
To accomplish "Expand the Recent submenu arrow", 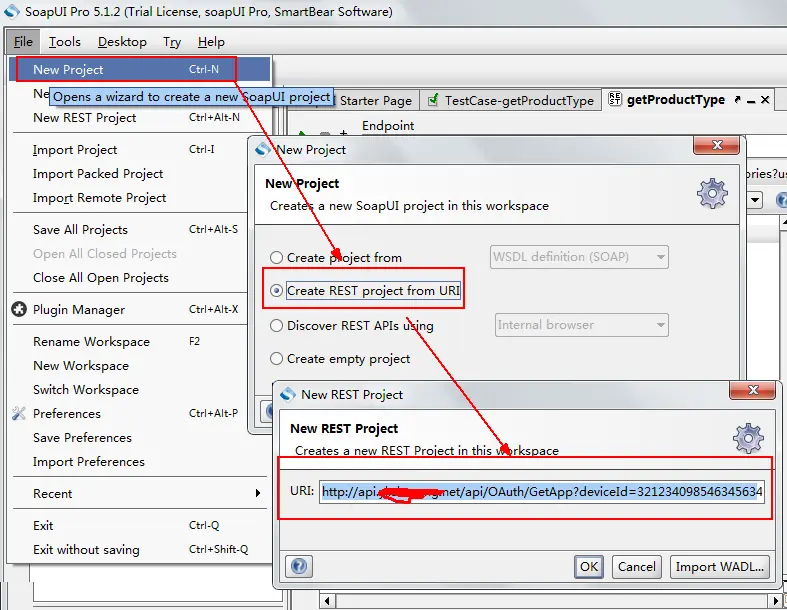I will (257, 494).
